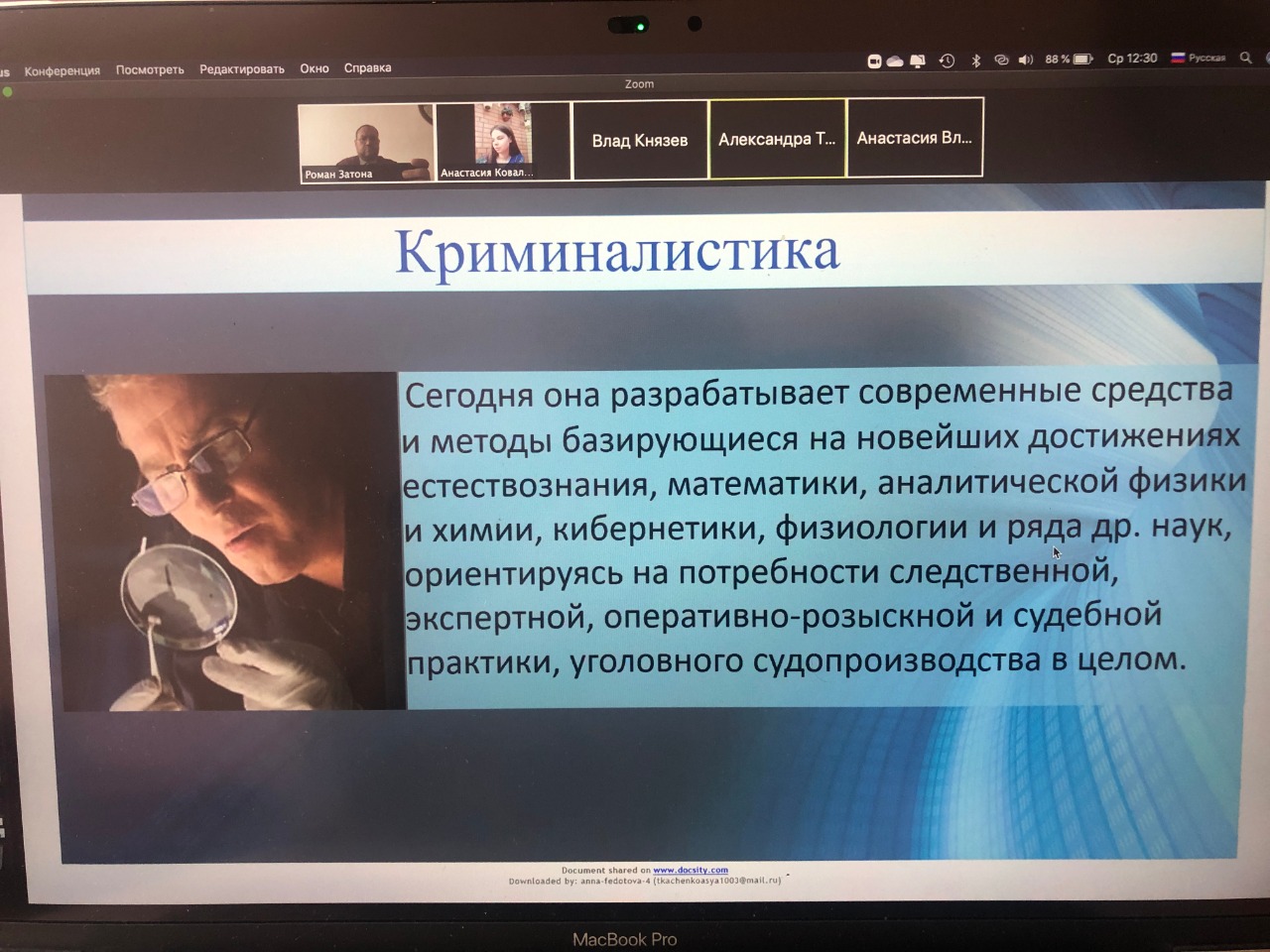This screenshot has height=952, width=1270.
Task: Click the green indicator dot in Zoom window
Action: 8,92
